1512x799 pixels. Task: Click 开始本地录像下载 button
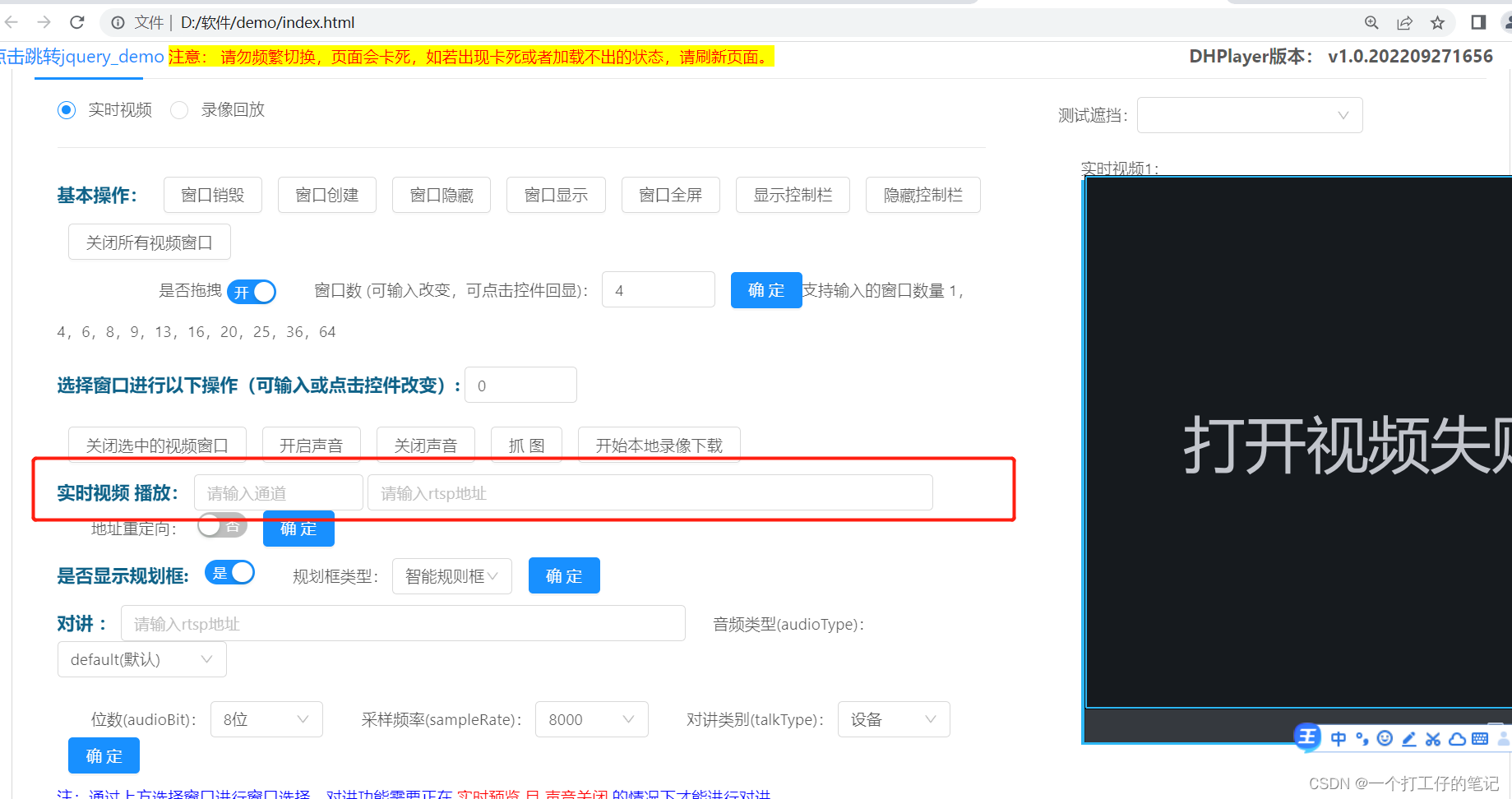tap(659, 445)
